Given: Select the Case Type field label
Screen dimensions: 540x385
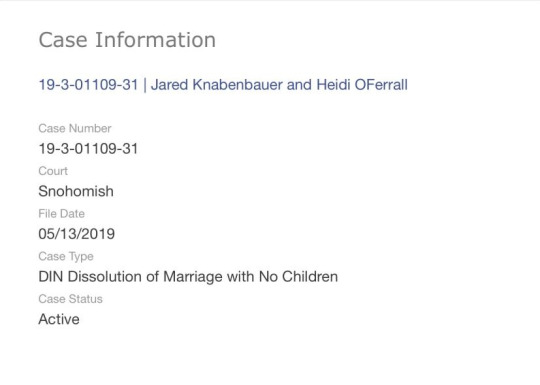Looking at the screenshot, I should point(66,257).
